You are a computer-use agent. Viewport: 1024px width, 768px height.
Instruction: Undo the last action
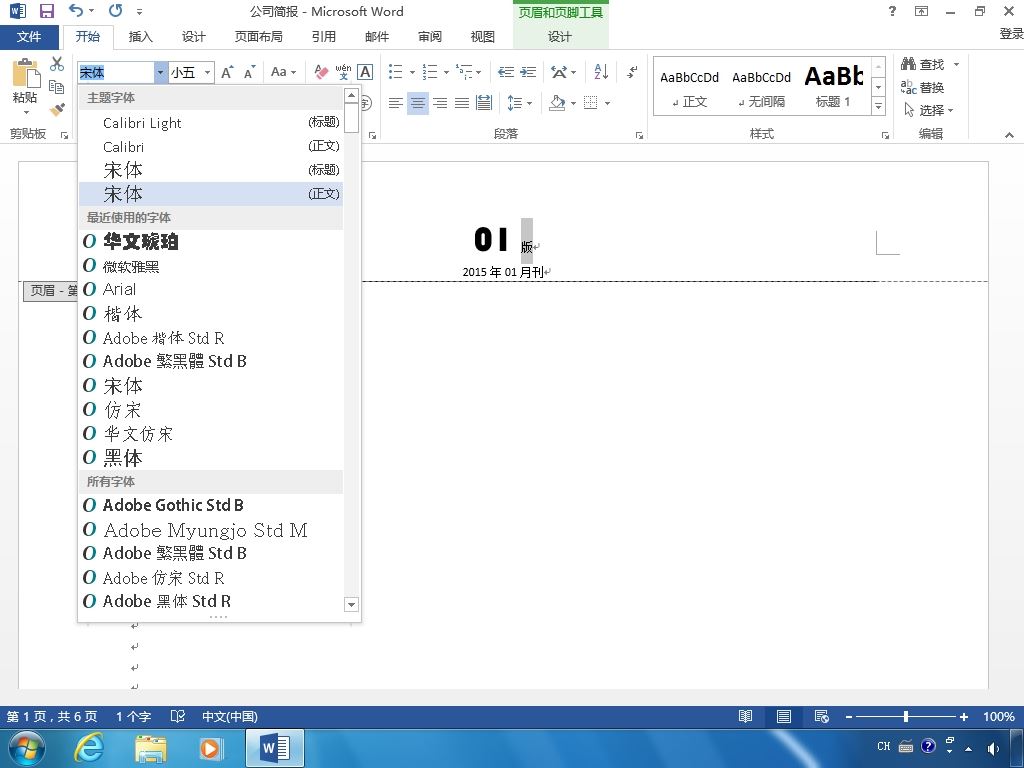tap(76, 11)
